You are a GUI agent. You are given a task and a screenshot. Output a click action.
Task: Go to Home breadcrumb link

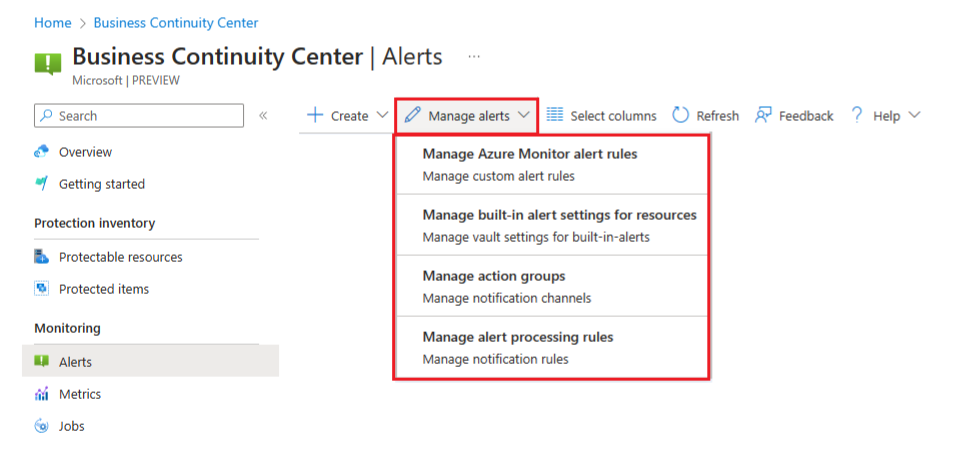click(53, 23)
